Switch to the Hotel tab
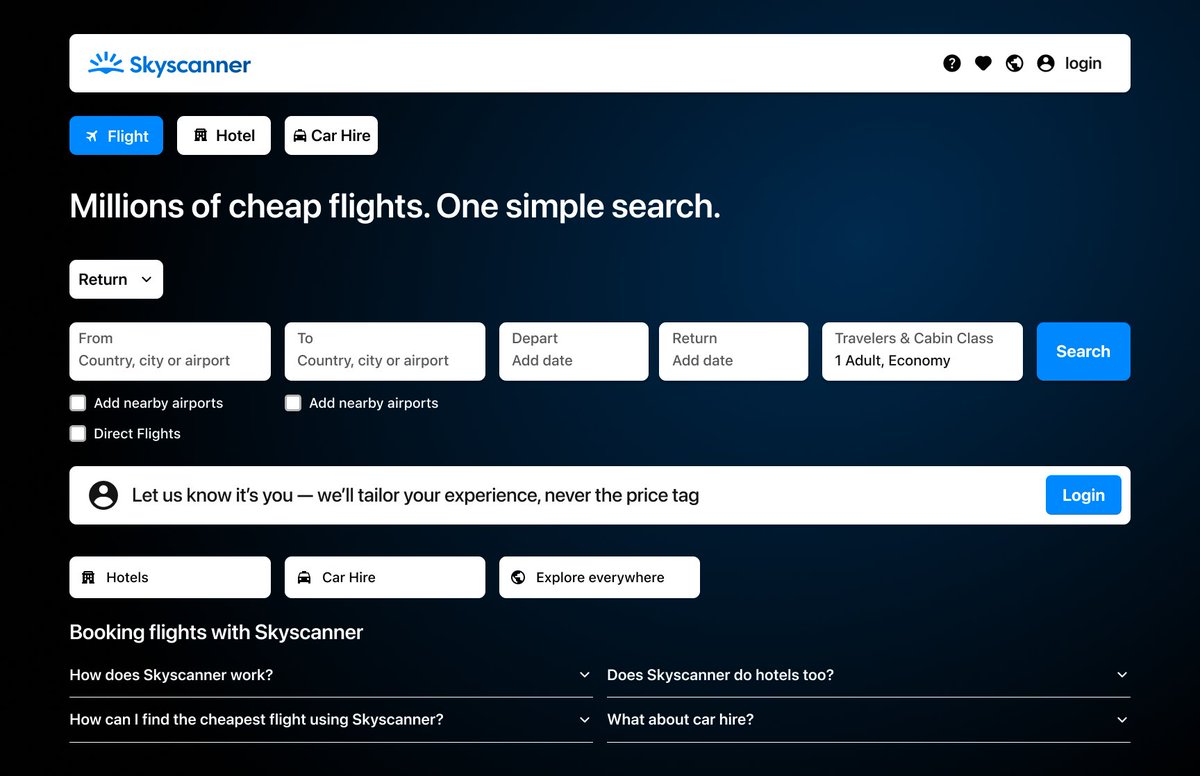The width and height of the screenshot is (1200, 776). (223, 135)
